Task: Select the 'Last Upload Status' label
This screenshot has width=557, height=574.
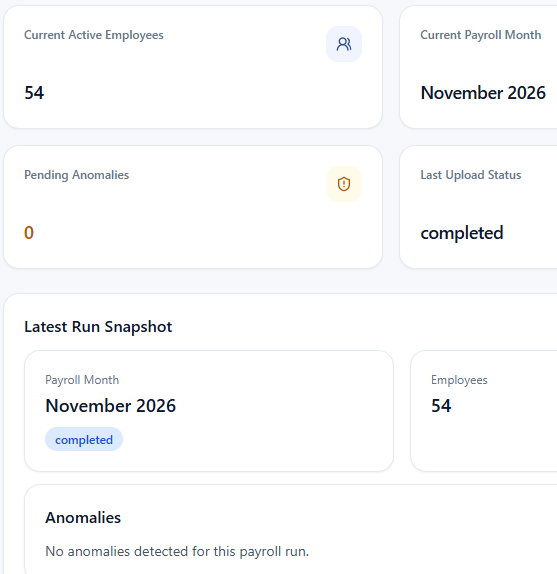Action: click(x=471, y=175)
